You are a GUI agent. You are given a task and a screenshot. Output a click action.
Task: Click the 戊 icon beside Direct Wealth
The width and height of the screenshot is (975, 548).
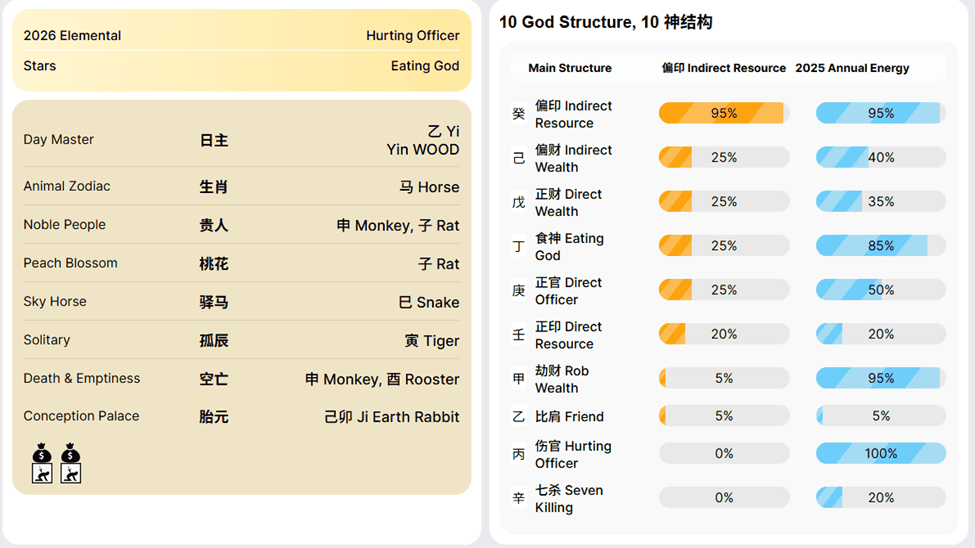(518, 202)
